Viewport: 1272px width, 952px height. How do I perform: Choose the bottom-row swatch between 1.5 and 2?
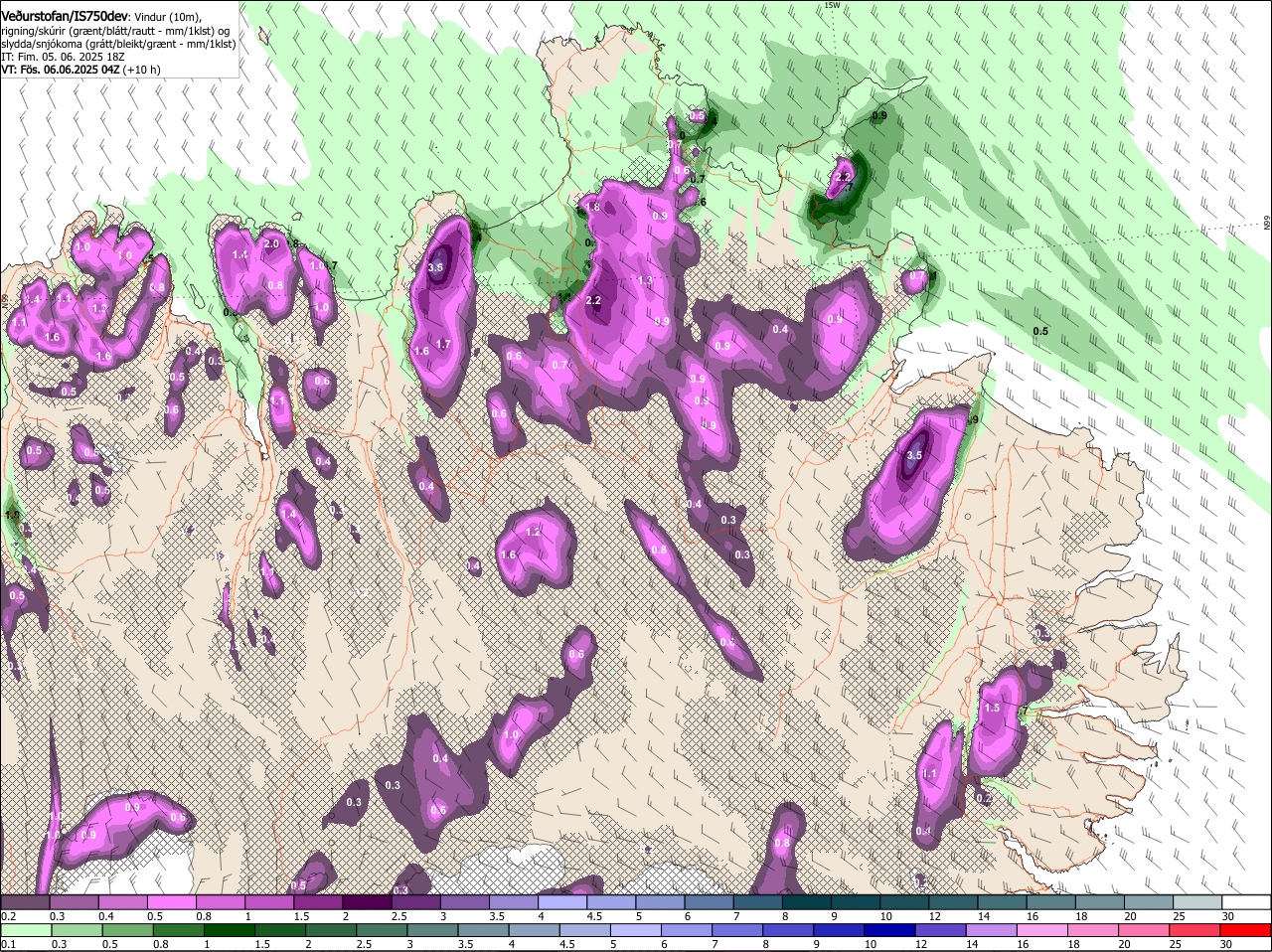282,930
